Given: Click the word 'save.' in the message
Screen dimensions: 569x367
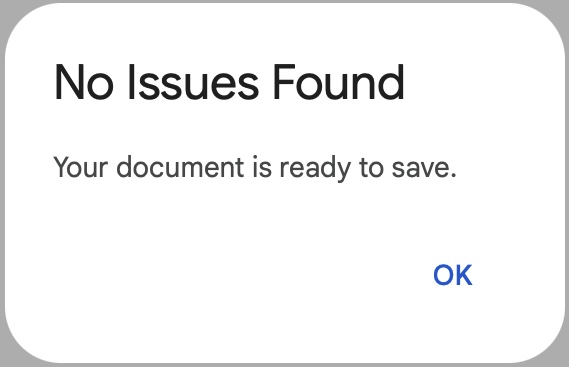Looking at the screenshot, I should click(424, 169).
